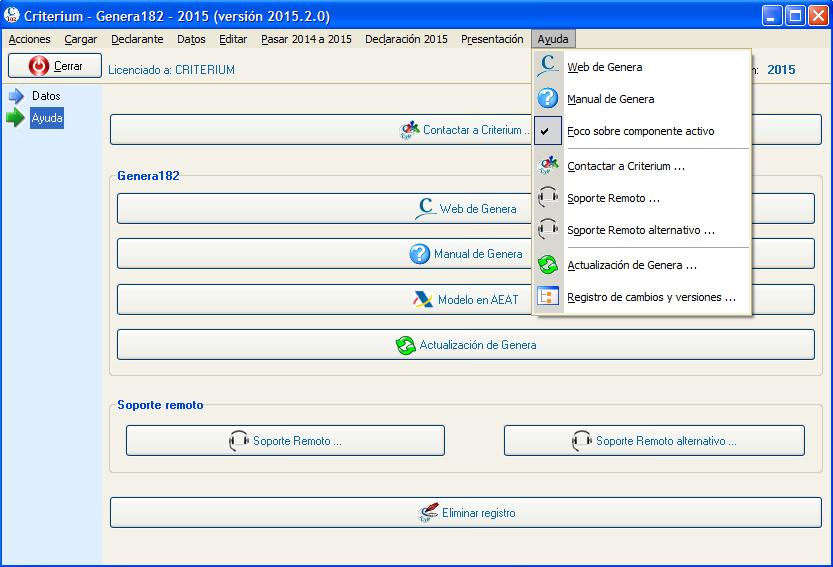Click the Modelo en AEAT button label
The width and height of the screenshot is (833, 567).
478,300
